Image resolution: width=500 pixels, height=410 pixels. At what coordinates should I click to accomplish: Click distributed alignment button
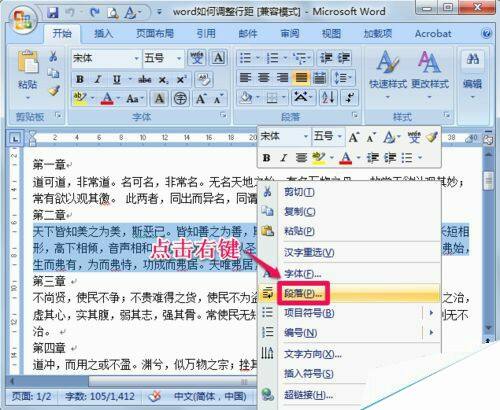[320, 78]
